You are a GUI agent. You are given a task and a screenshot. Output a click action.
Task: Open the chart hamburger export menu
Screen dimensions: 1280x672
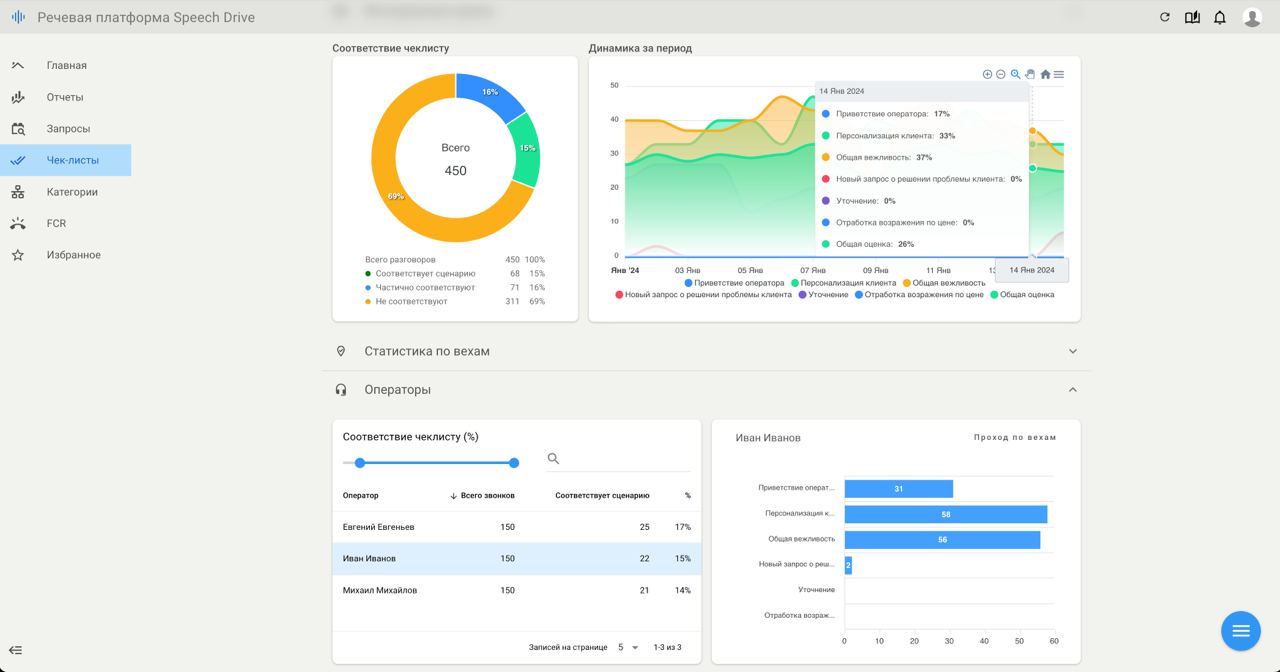coord(1059,74)
